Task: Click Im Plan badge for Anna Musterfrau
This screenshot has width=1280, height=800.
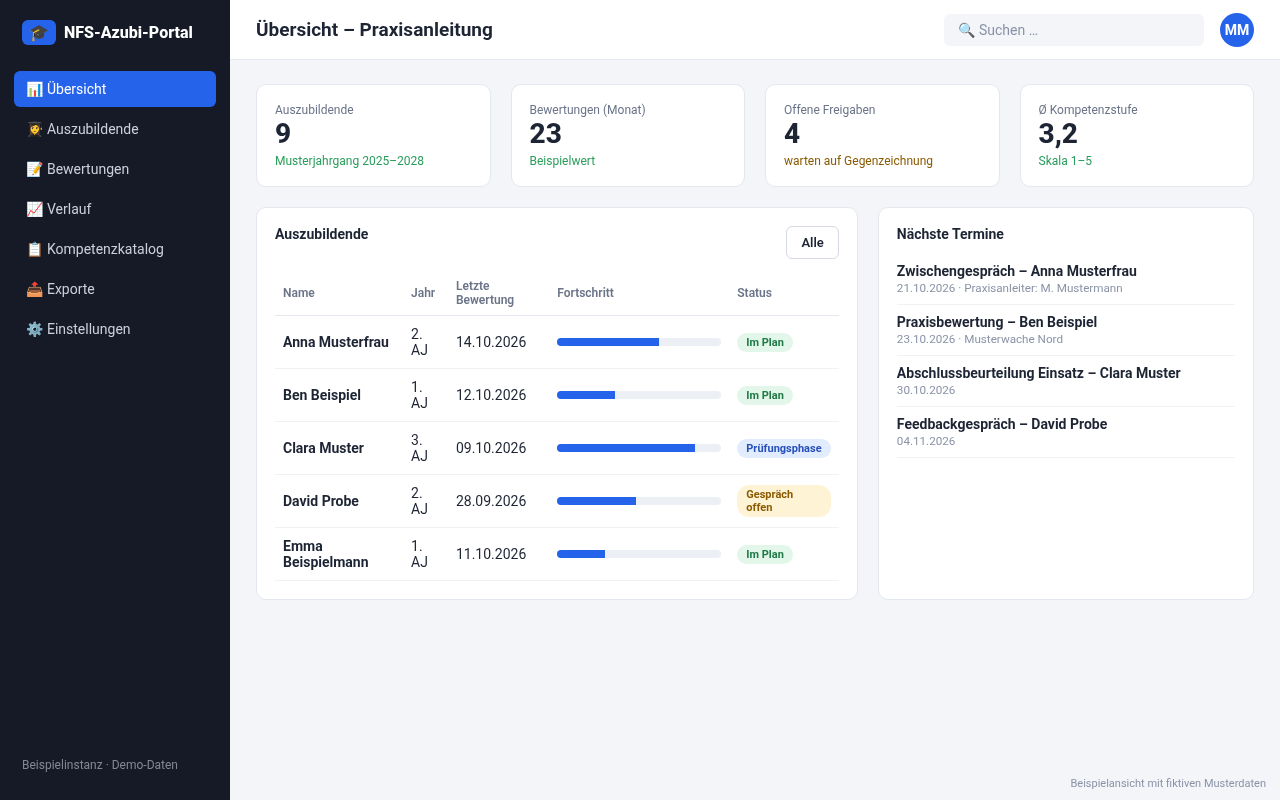Action: tap(765, 342)
